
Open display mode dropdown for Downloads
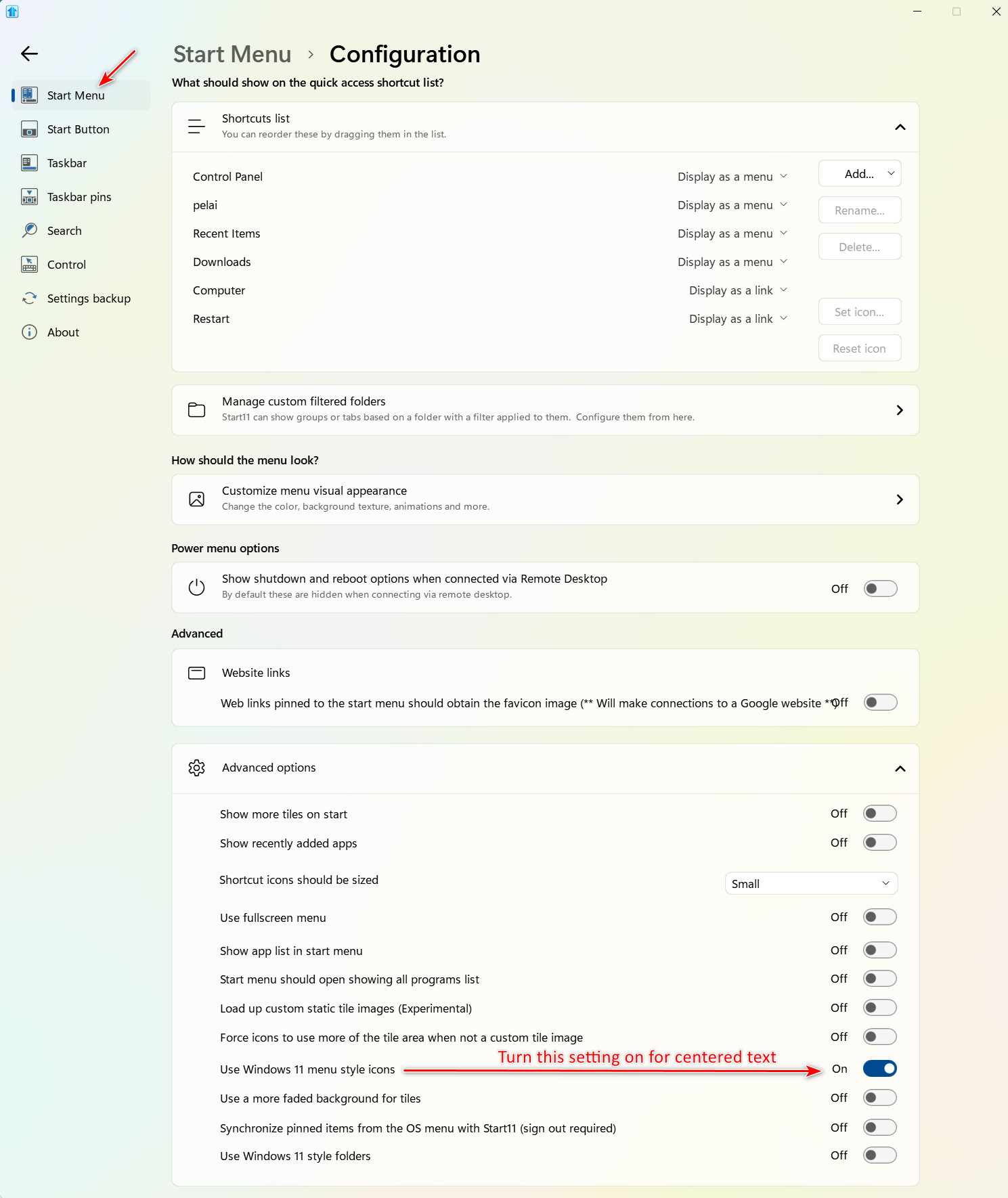click(732, 262)
